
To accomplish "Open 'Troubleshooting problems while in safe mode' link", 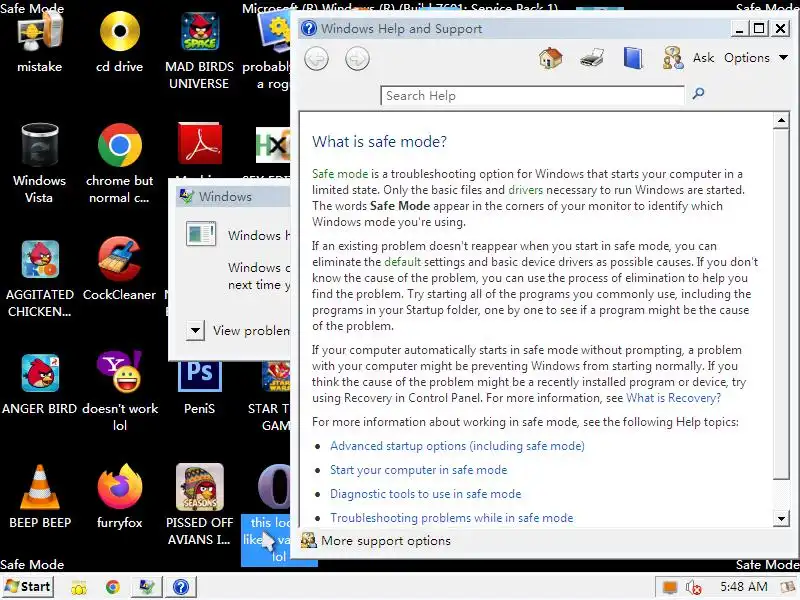I will 452,518.
